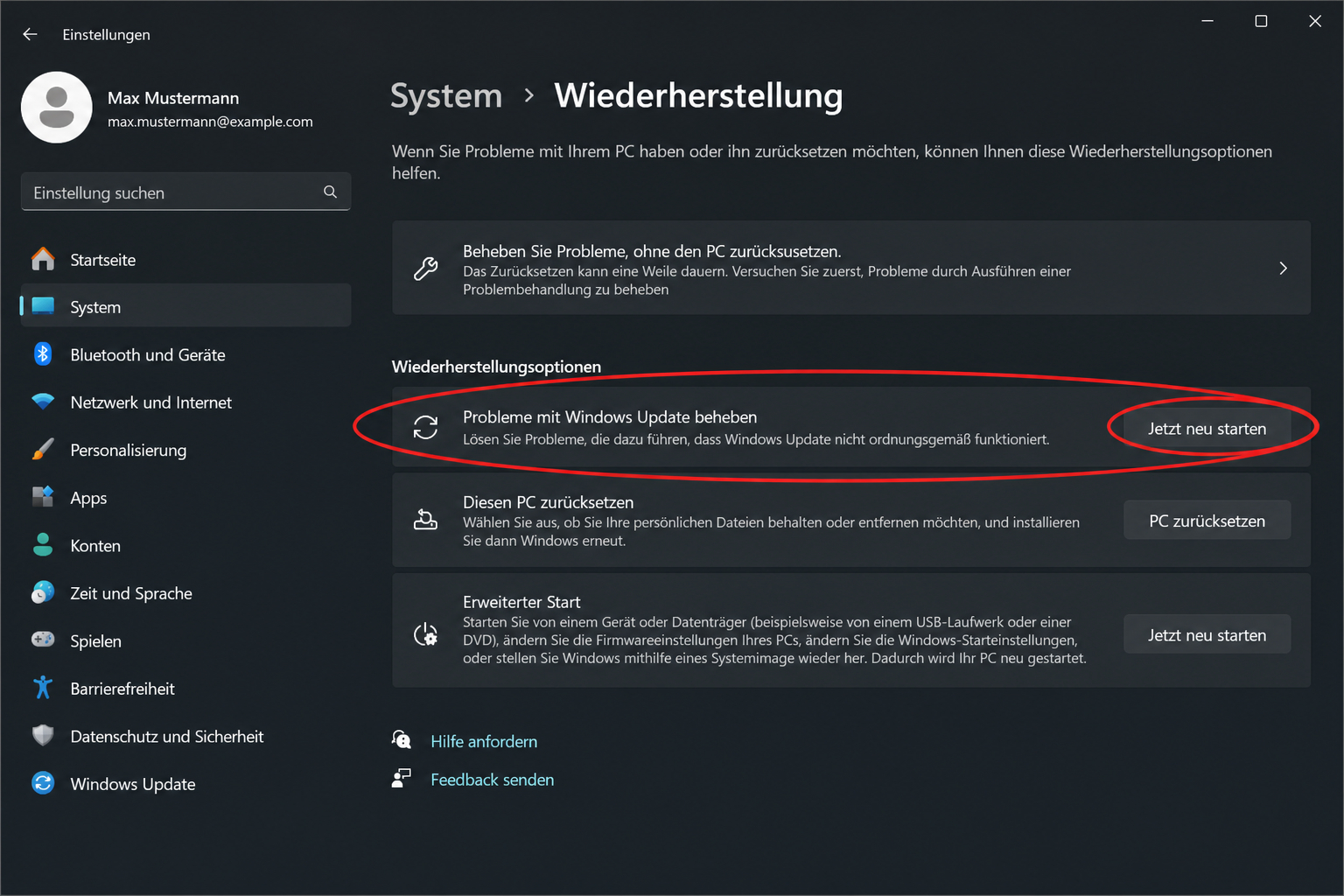Maximize the Einstellungen window
Screen dimensions: 1344x896
click(1261, 21)
